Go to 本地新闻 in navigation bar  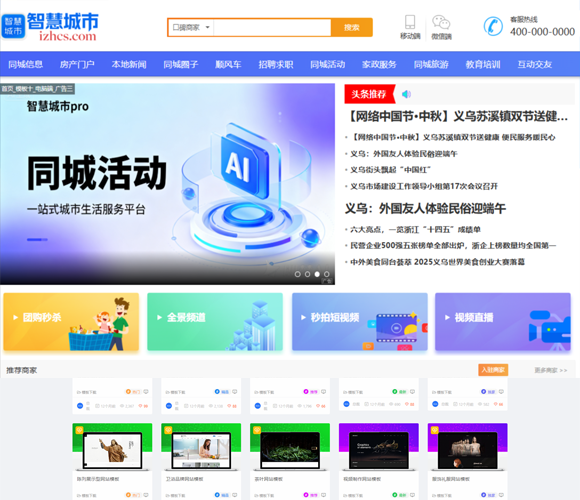[129, 64]
